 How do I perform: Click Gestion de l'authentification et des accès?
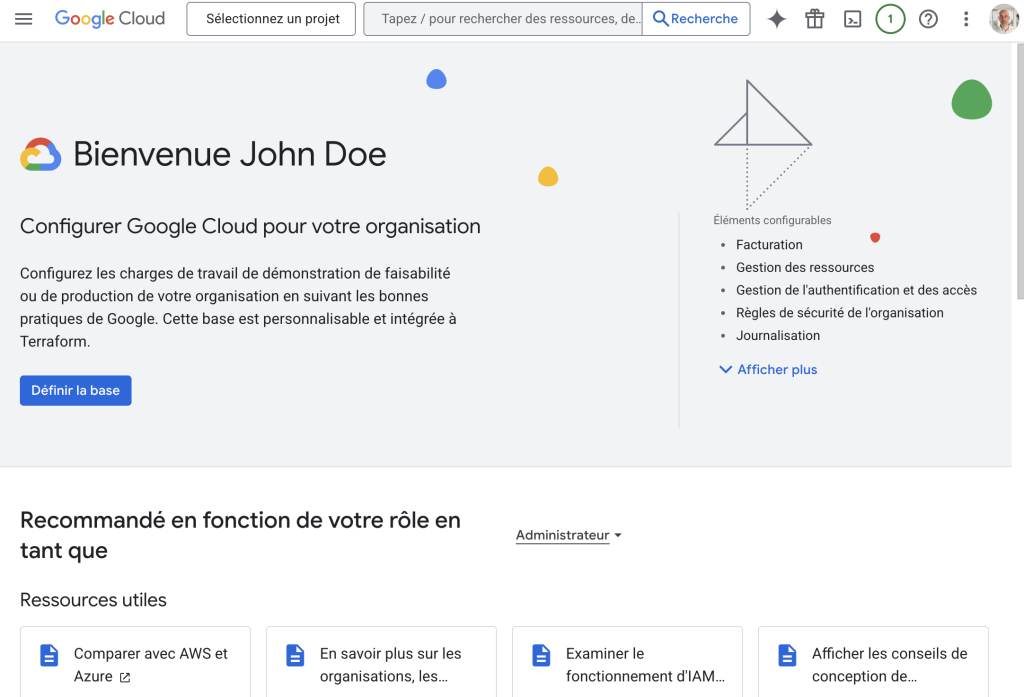click(x=856, y=290)
